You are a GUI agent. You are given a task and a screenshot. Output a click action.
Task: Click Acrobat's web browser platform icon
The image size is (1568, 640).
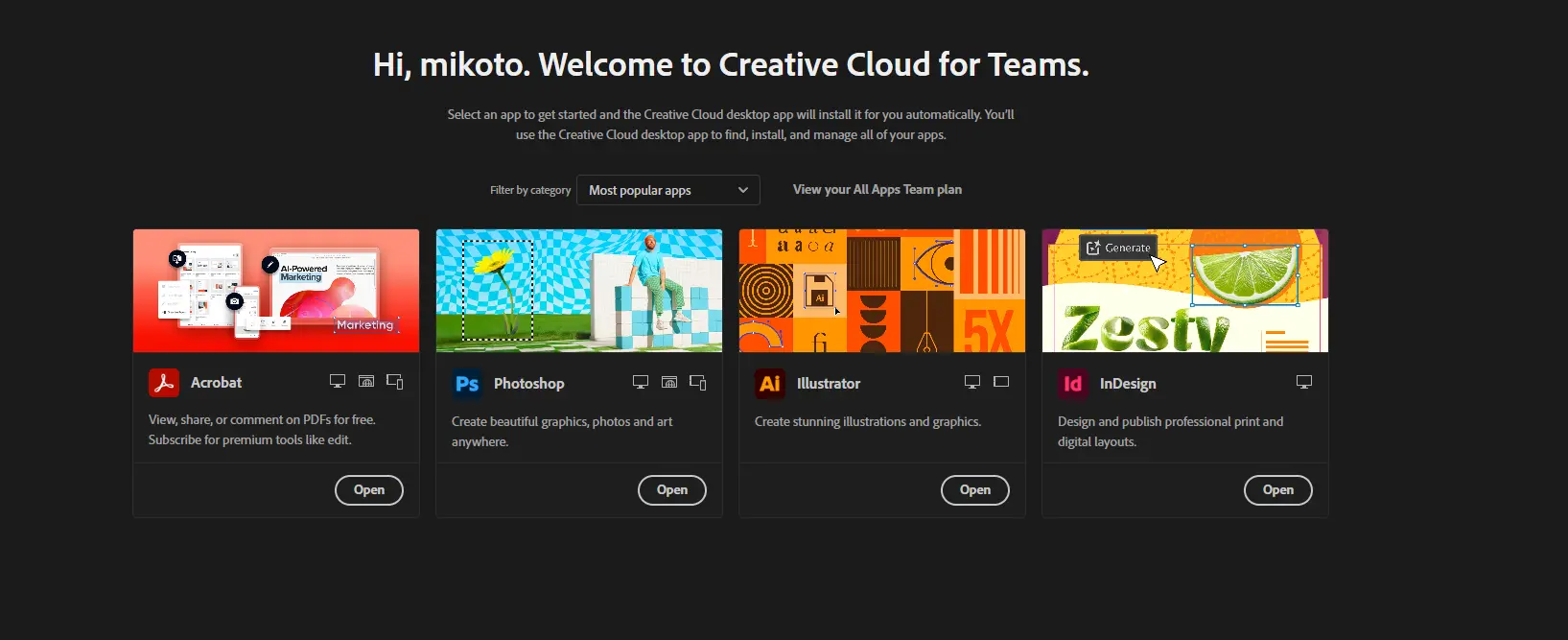366,381
